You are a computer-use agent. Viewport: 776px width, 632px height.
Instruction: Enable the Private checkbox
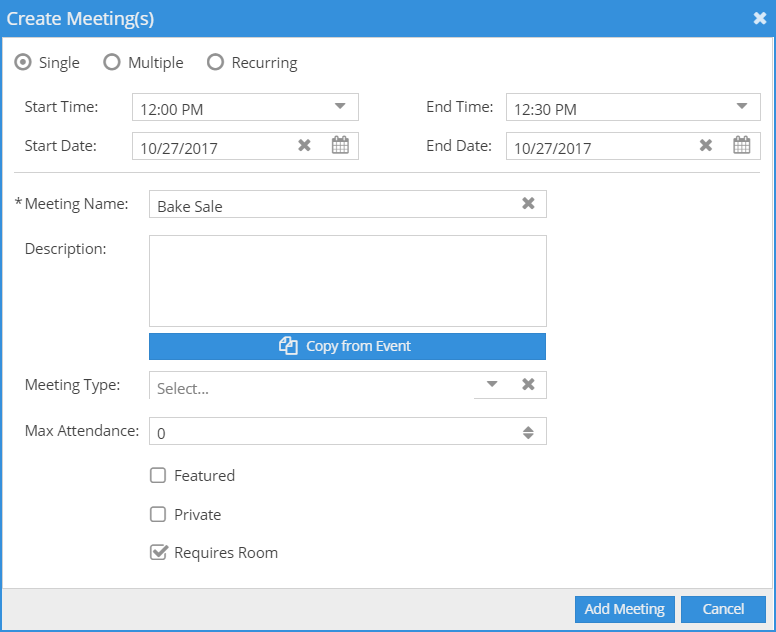pos(158,514)
